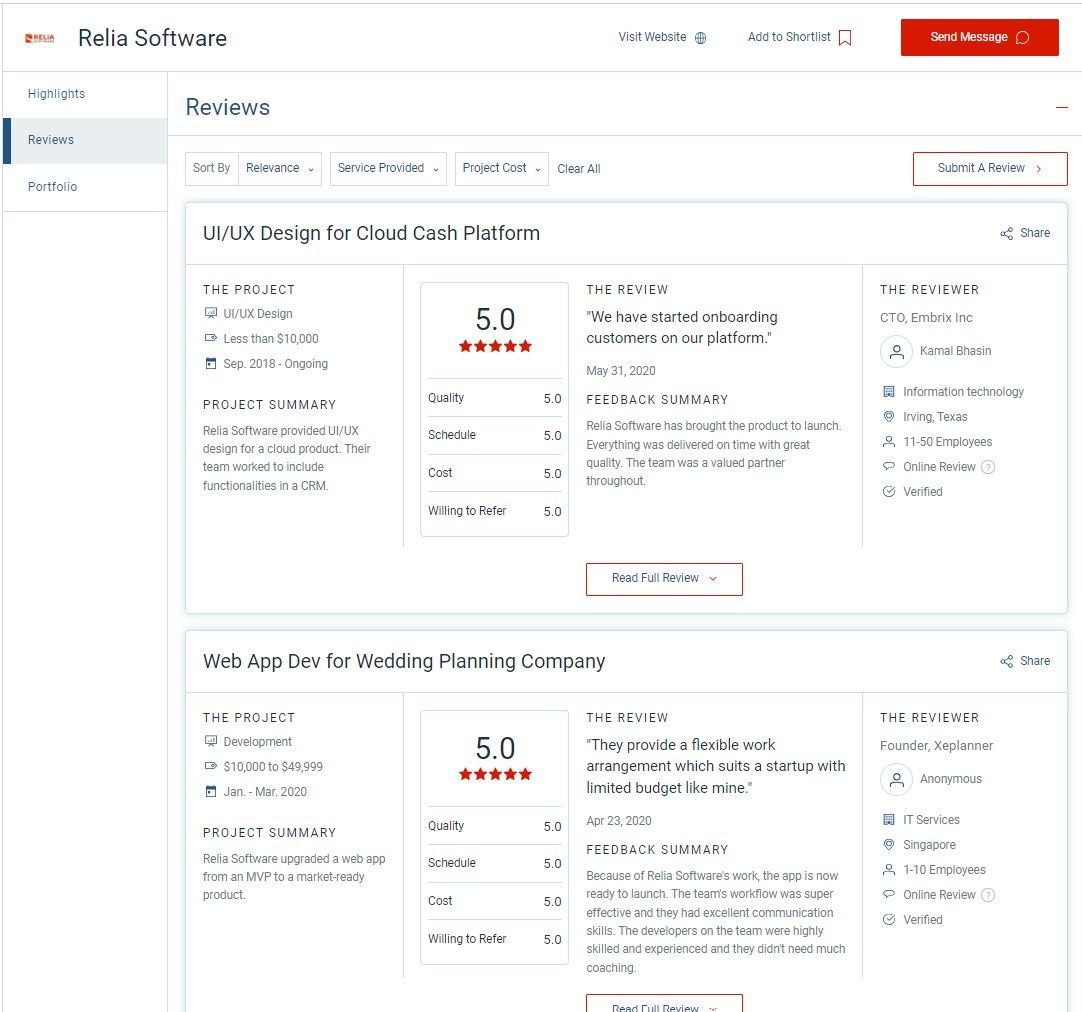Screen dimensions: 1082x1012
Task: Click the location pin icon beside Singapore
Action: point(889,845)
